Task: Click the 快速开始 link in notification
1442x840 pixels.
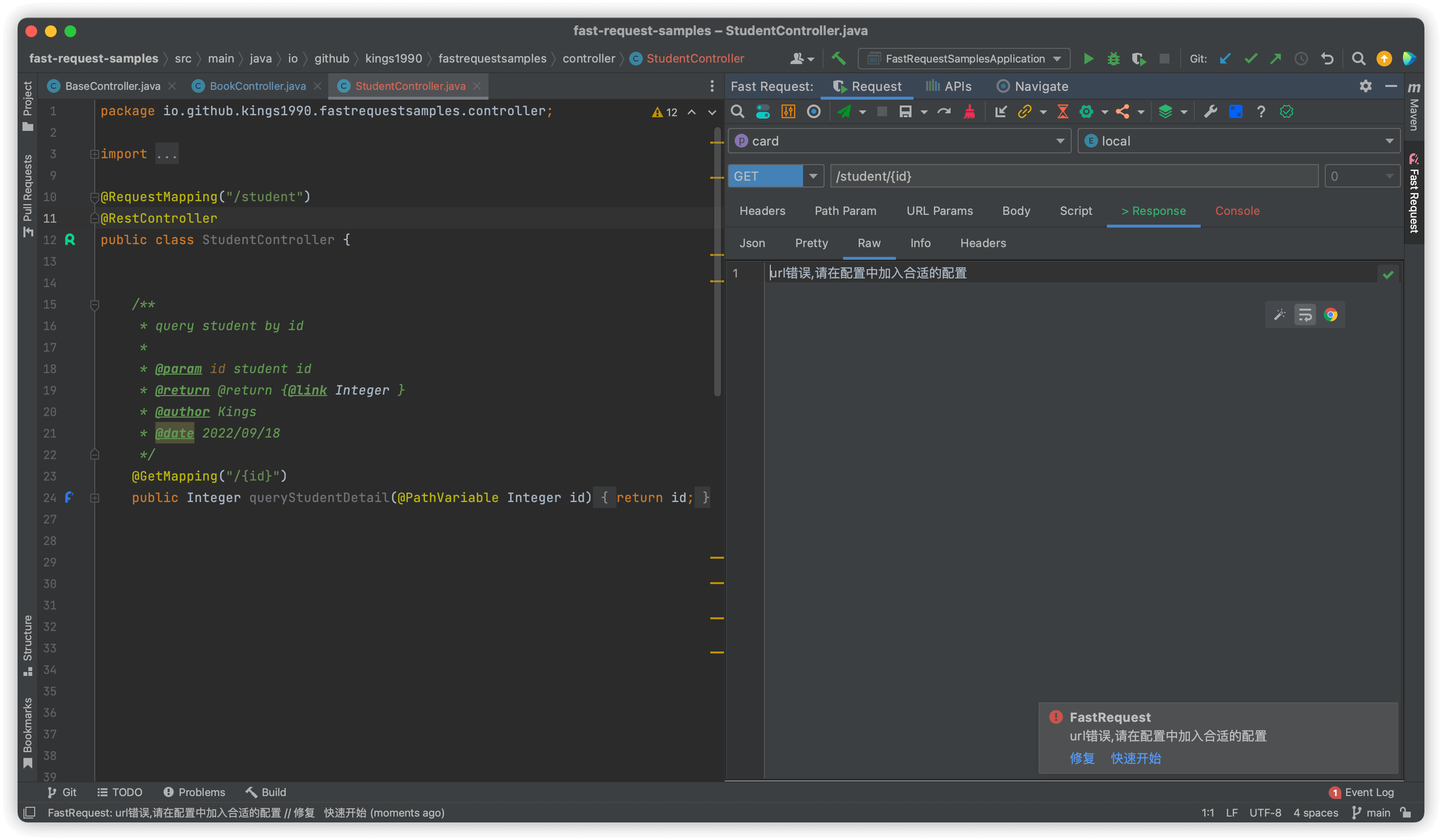Action: (x=1135, y=758)
